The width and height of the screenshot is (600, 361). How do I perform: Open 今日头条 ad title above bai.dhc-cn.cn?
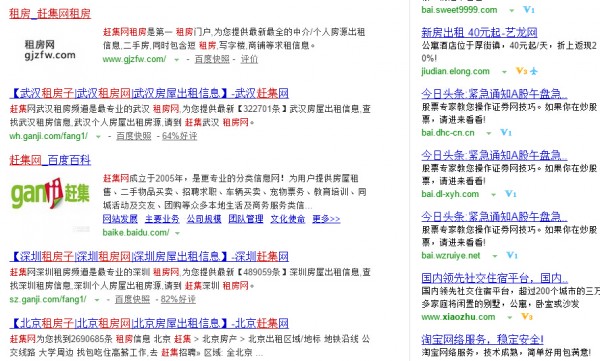[x=494, y=94]
